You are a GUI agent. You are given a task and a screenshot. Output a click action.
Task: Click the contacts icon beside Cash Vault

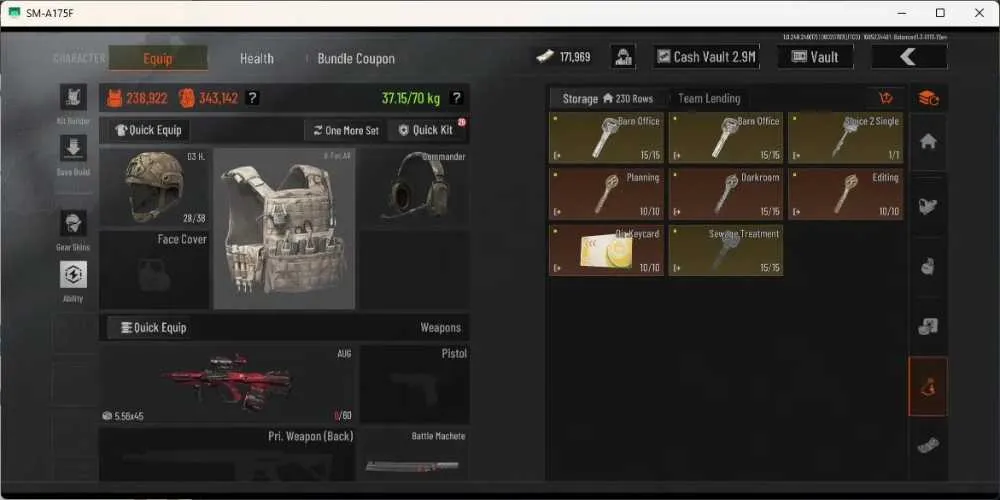(623, 57)
